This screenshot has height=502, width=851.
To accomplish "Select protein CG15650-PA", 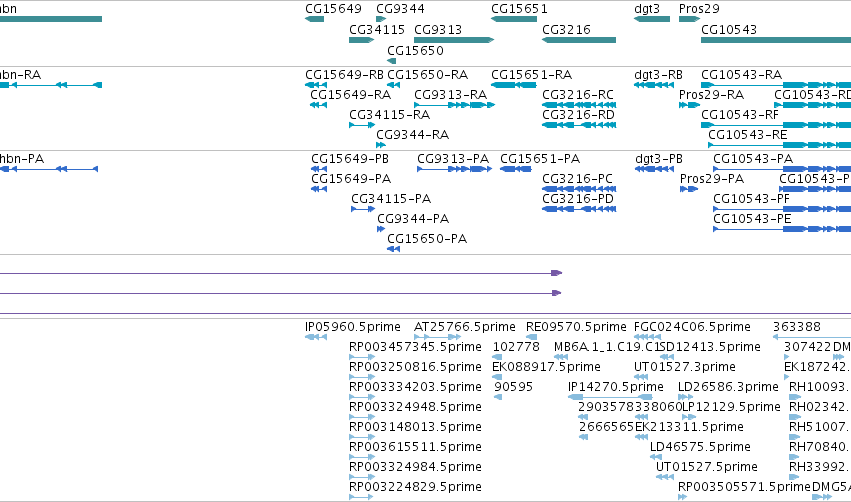I will click(427, 239).
